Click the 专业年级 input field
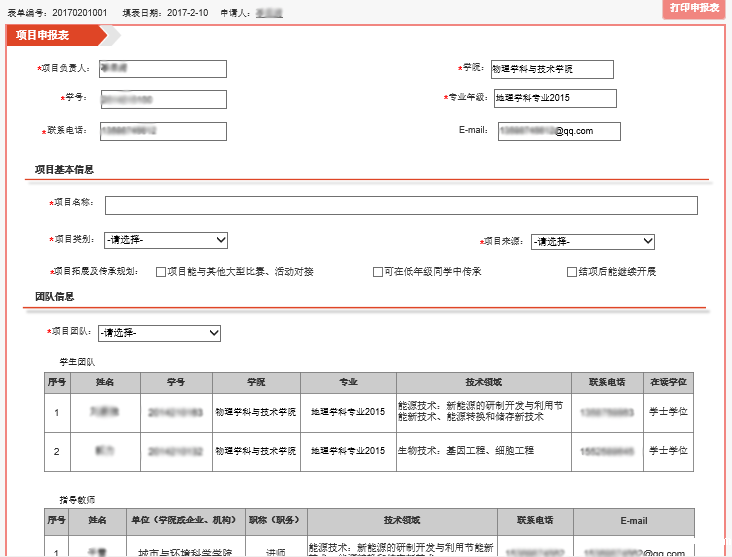 552,98
